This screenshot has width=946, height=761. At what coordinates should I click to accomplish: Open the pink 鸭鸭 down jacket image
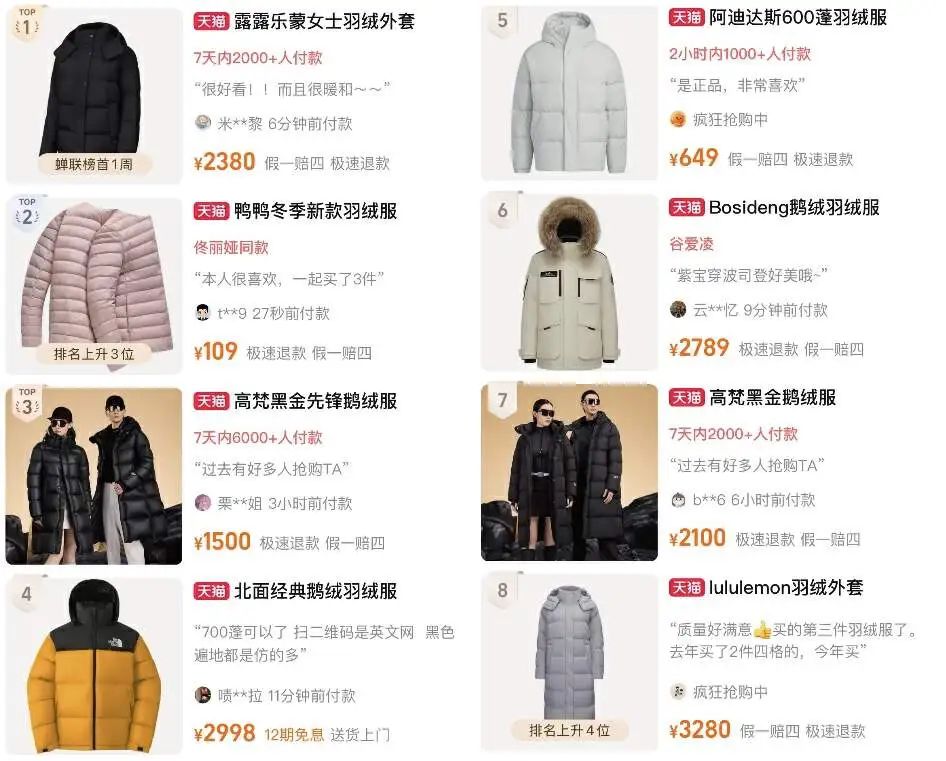tap(94, 285)
